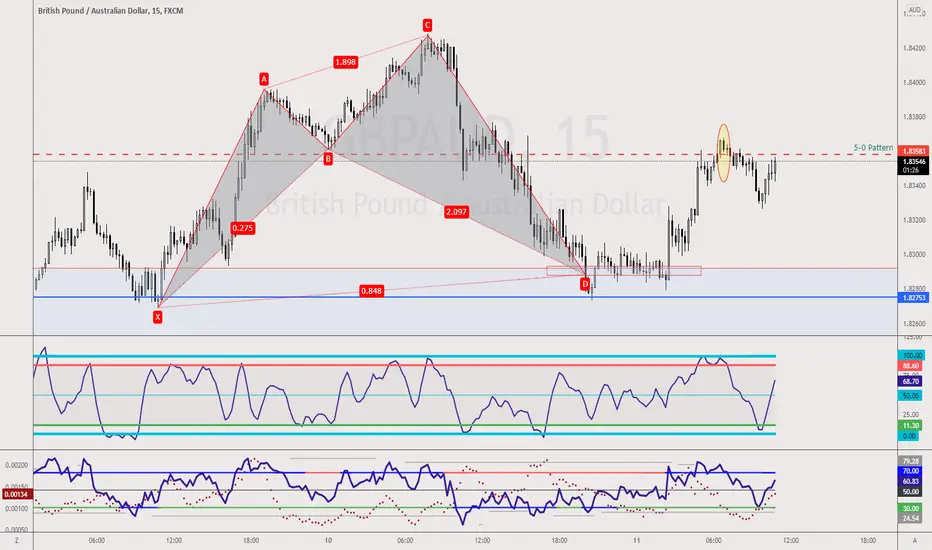Click oscillator axis value '25.00'
The height and width of the screenshot is (550, 932).
[911, 414]
